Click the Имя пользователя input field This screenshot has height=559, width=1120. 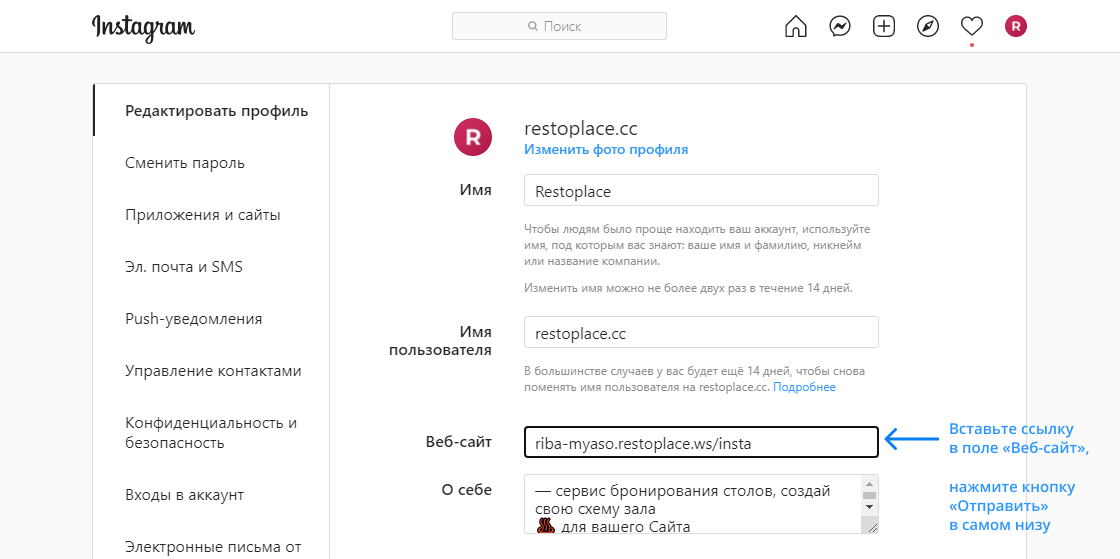tap(700, 332)
